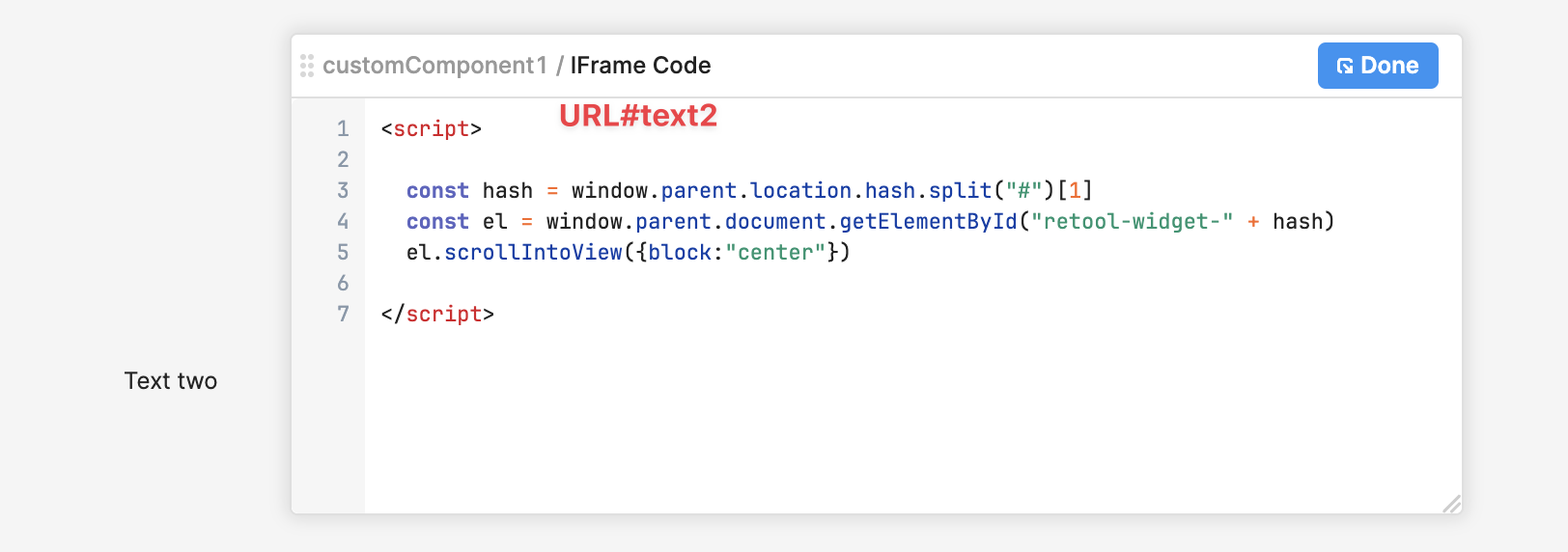Click the IFrame Code title
Screen dimensions: 1568x552
640,66
